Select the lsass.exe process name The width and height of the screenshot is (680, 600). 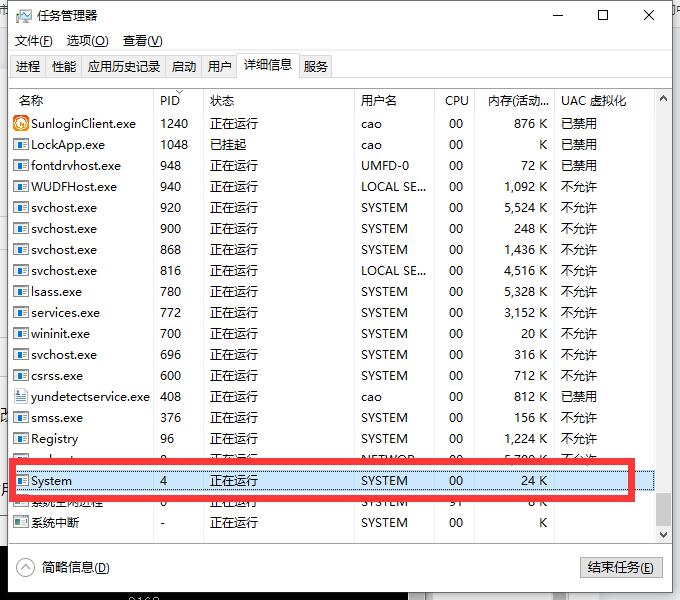tap(56, 291)
